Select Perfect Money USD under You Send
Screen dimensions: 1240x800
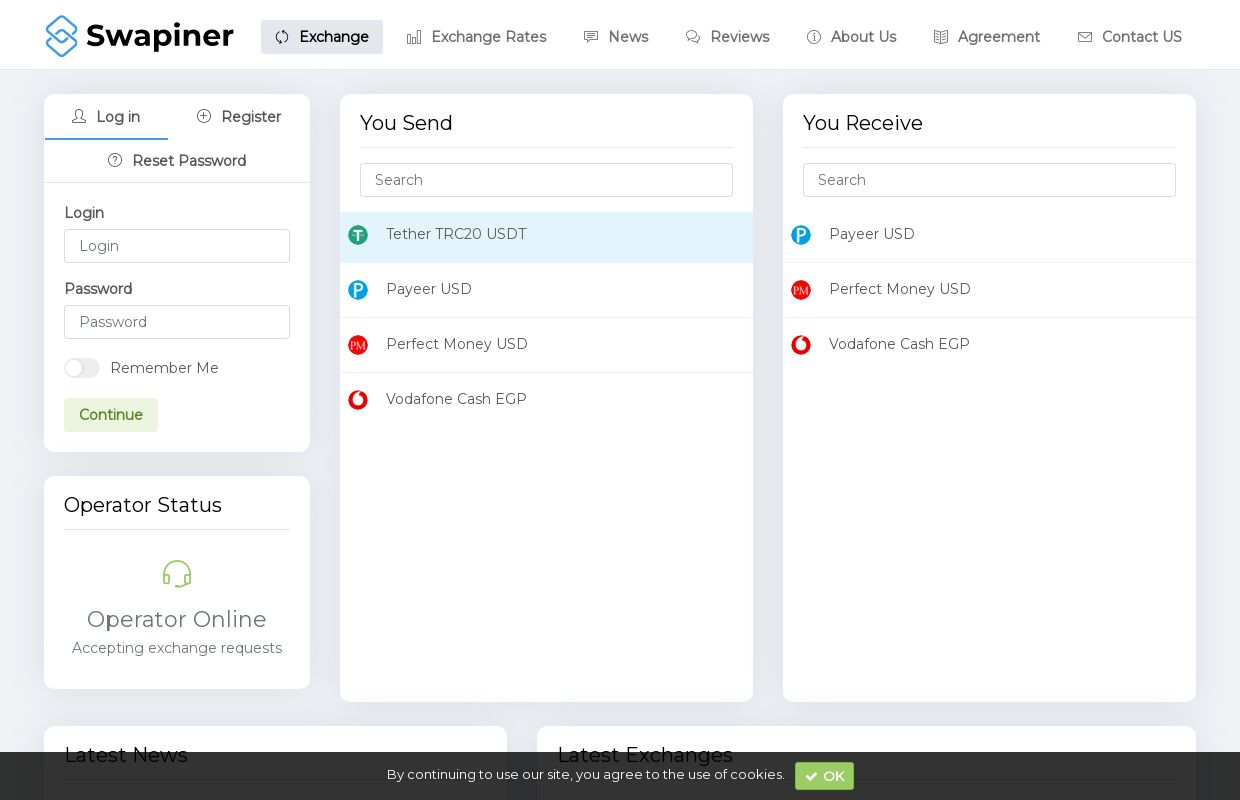click(546, 345)
